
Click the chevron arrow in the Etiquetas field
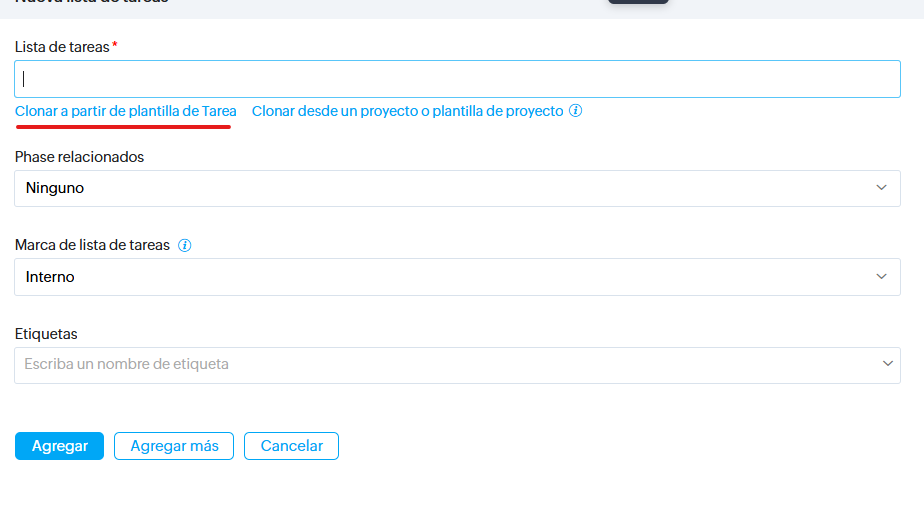pyautogui.click(x=887, y=365)
